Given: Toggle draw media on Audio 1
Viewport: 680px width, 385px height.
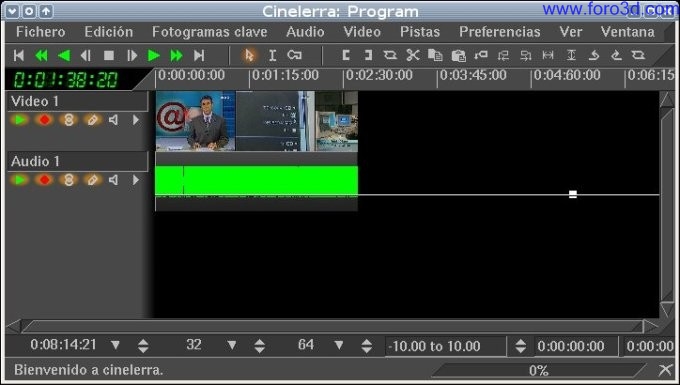Looking at the screenshot, I should tap(92, 179).
